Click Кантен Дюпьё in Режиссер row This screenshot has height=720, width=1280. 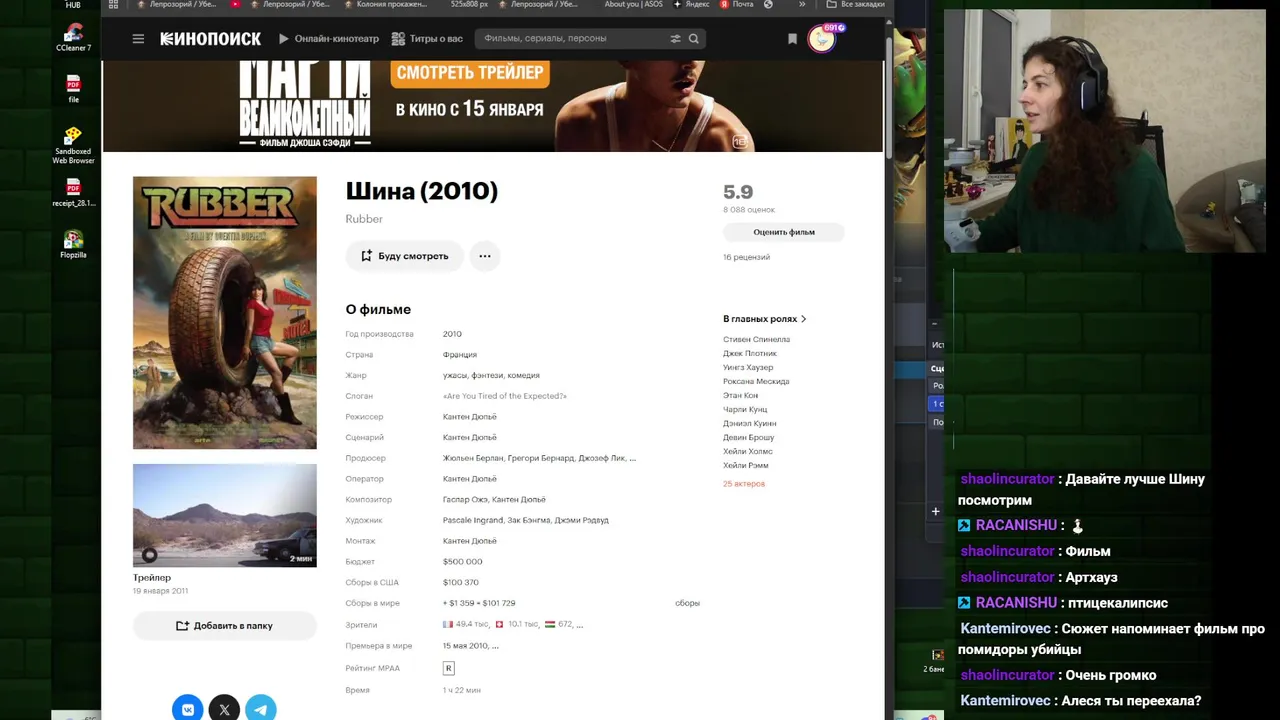coord(470,417)
